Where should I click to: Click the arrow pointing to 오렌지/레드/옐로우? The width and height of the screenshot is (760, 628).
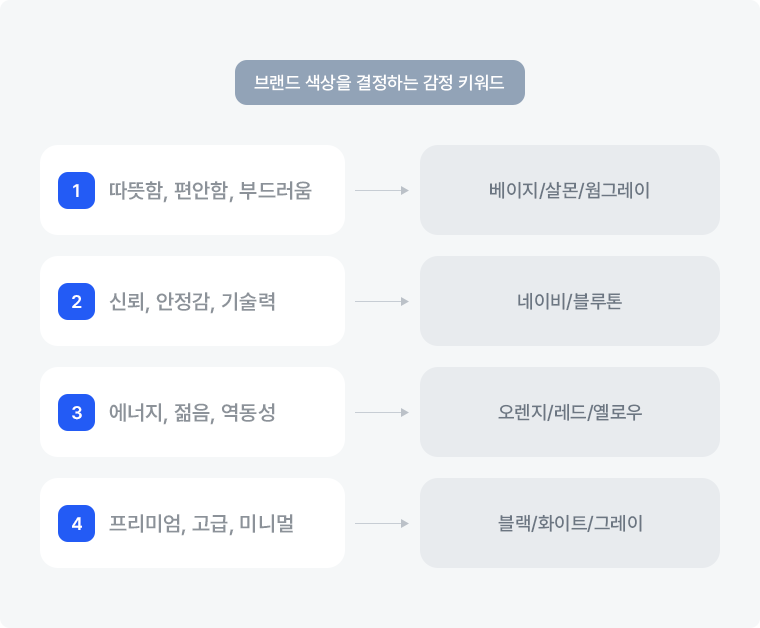coord(382,412)
